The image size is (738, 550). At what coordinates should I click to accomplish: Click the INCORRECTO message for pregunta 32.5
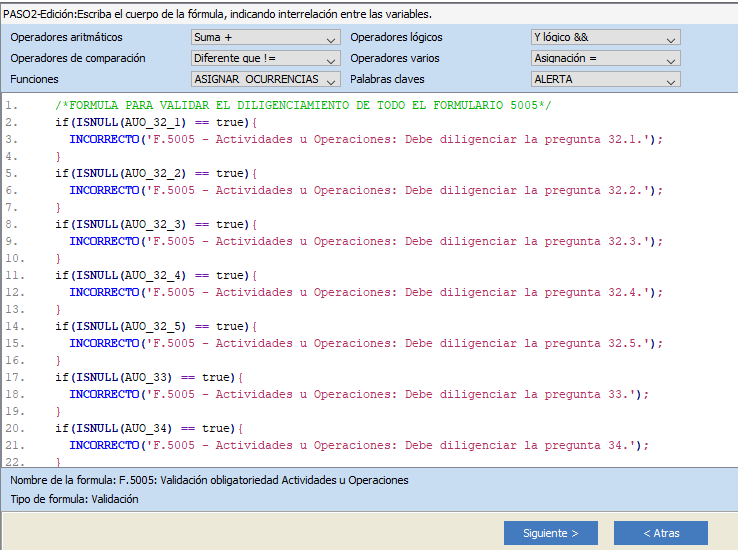click(x=365, y=343)
